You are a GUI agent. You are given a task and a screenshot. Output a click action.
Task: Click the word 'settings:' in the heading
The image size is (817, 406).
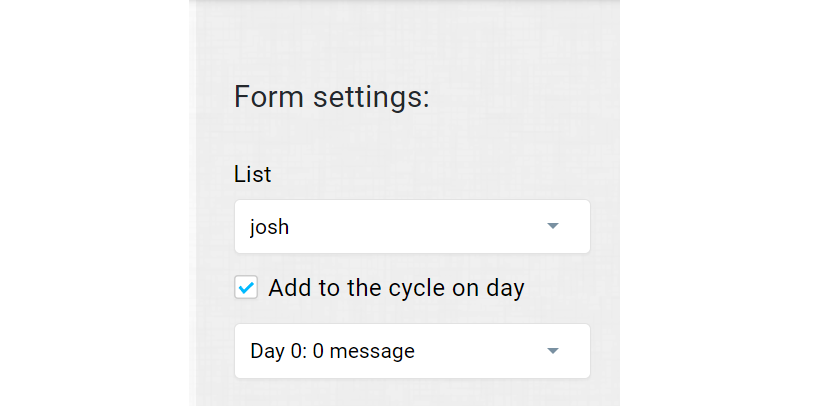point(369,97)
